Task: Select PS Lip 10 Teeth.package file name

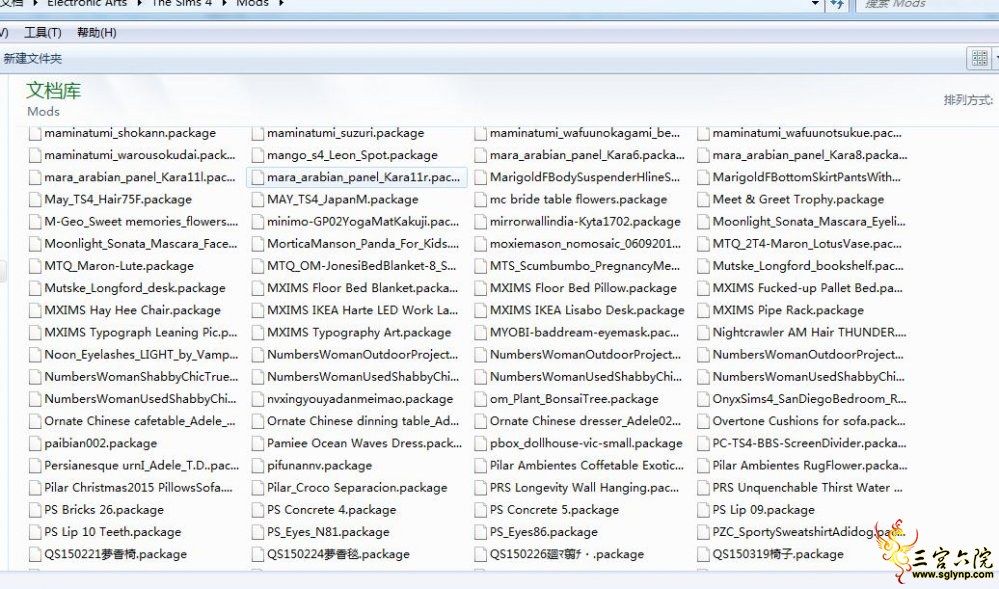Action: [x=113, y=532]
